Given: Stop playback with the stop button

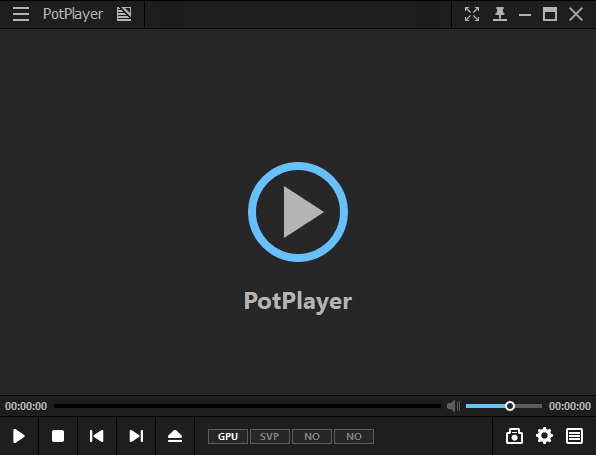Looking at the screenshot, I should pos(58,436).
